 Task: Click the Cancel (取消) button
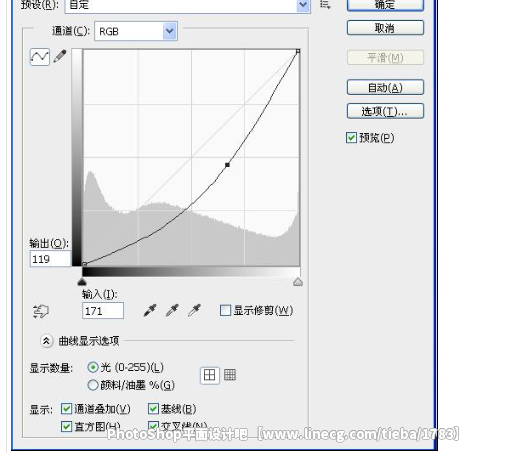pos(385,28)
